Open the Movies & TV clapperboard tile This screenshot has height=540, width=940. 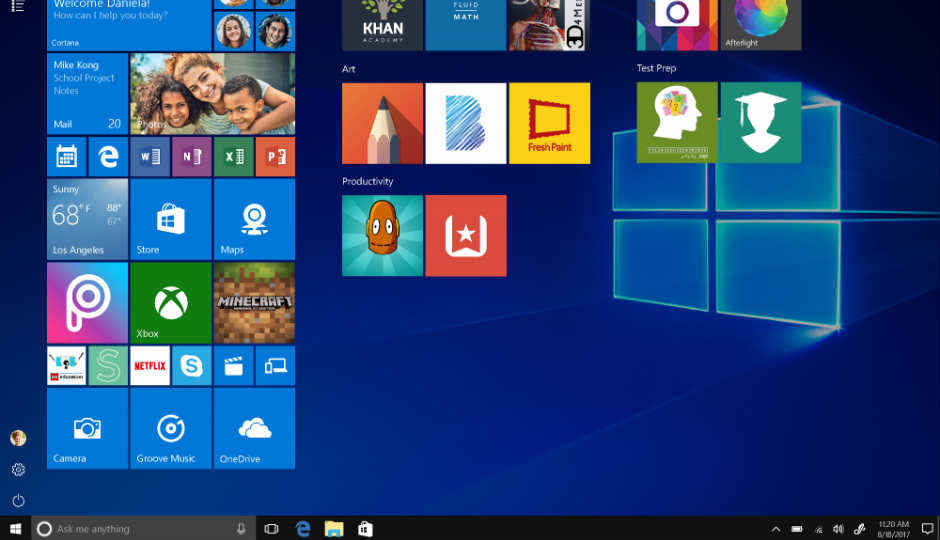tap(234, 366)
